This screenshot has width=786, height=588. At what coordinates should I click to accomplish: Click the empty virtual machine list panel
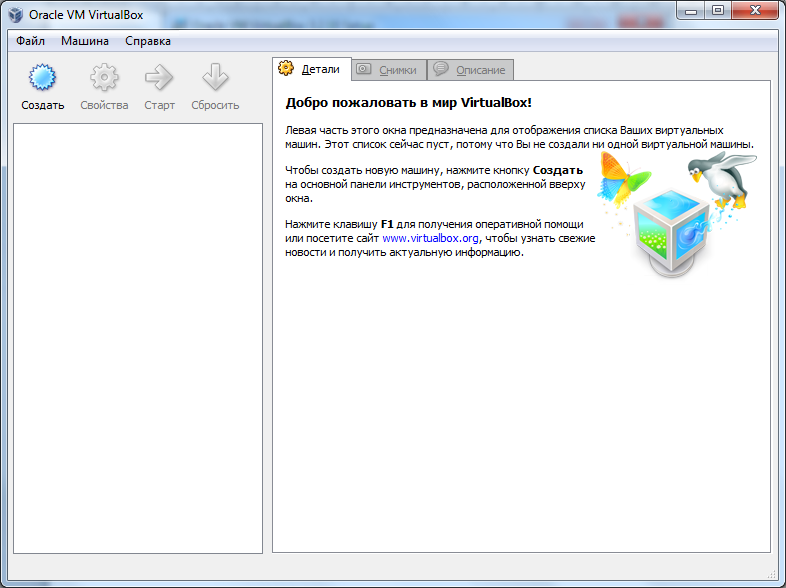point(138,338)
